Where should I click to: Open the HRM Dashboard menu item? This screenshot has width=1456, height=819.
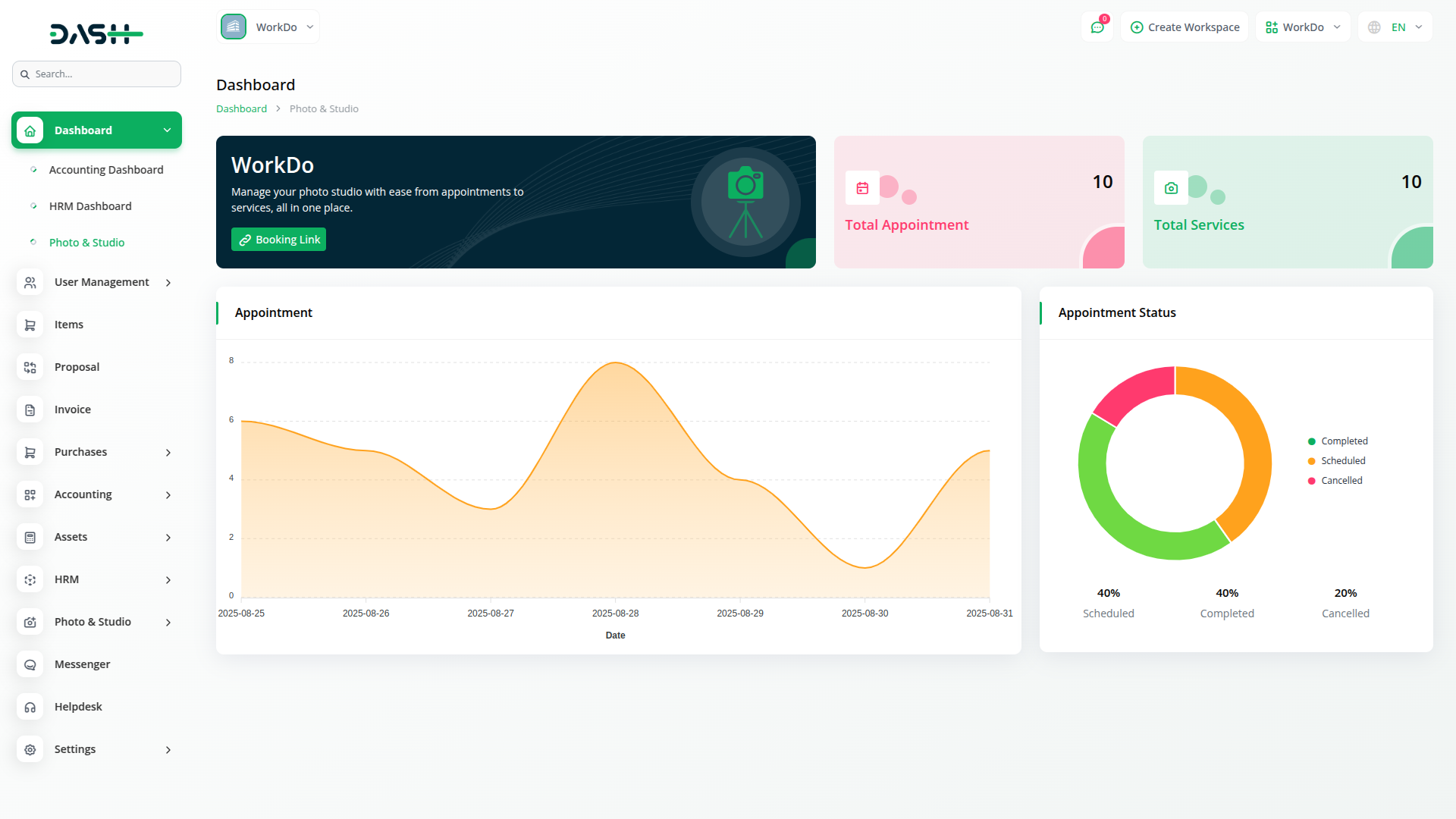90,206
